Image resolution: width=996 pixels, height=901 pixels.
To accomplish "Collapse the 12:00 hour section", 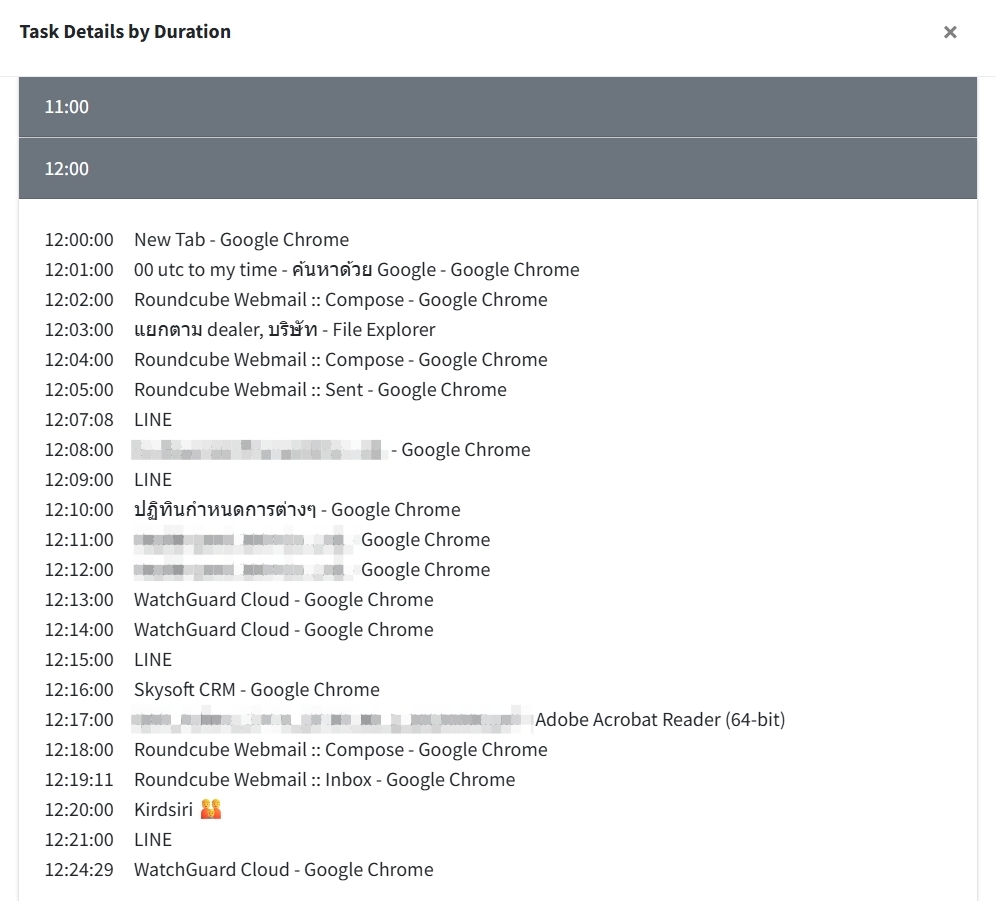I will pos(497,168).
